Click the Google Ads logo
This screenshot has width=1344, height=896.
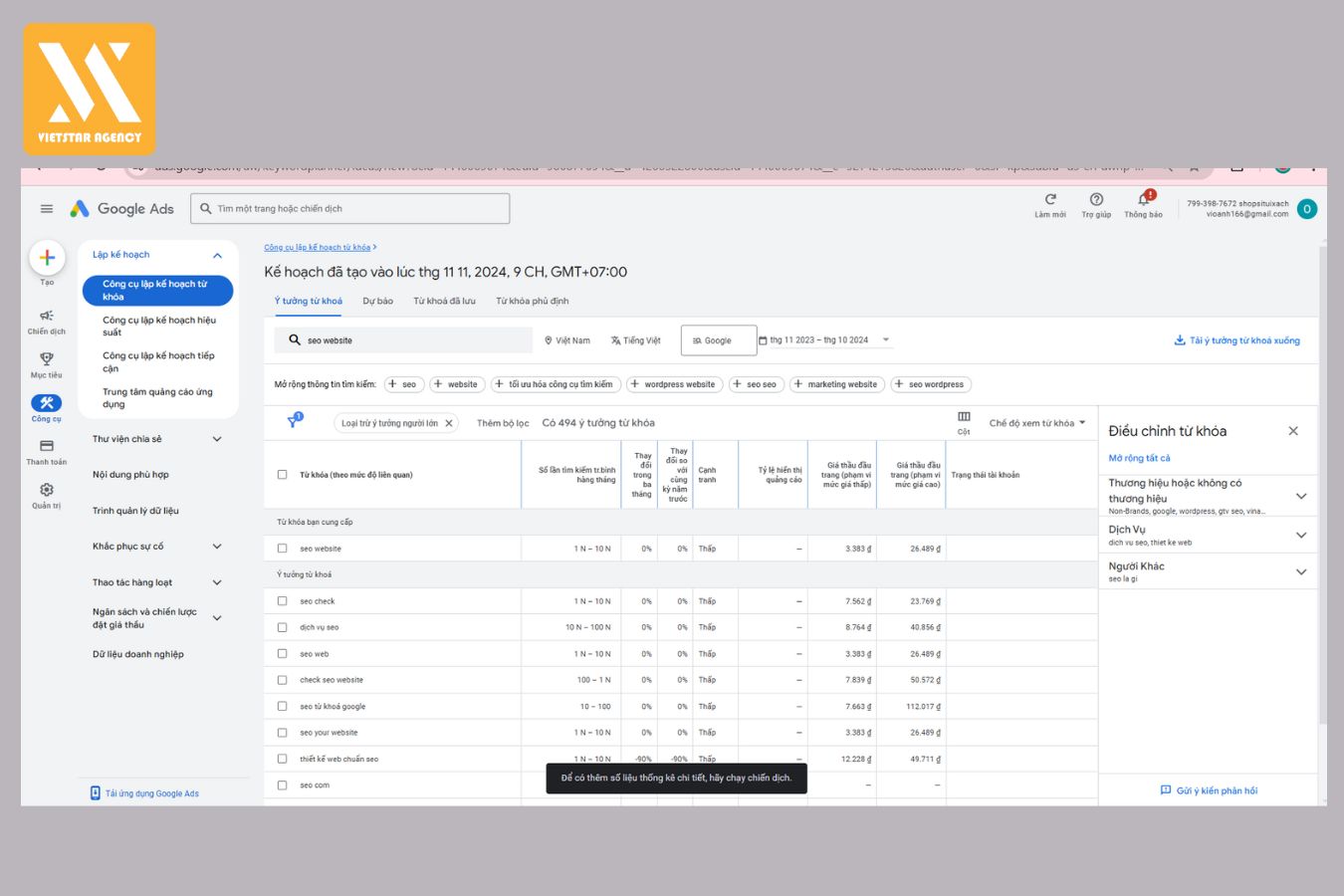click(x=122, y=208)
